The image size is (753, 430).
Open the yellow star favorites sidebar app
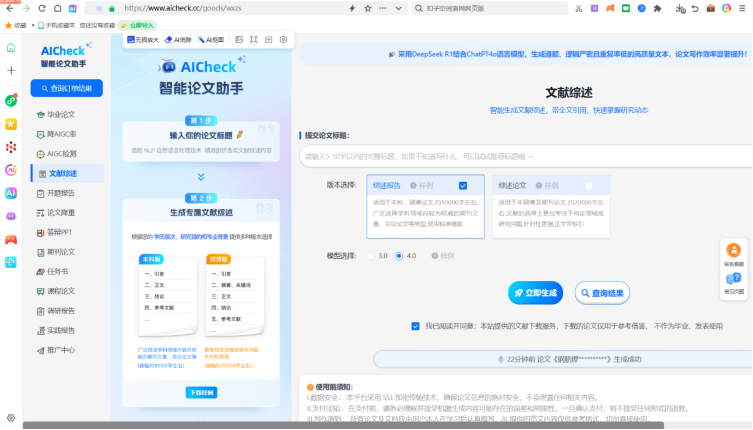tap(11, 124)
